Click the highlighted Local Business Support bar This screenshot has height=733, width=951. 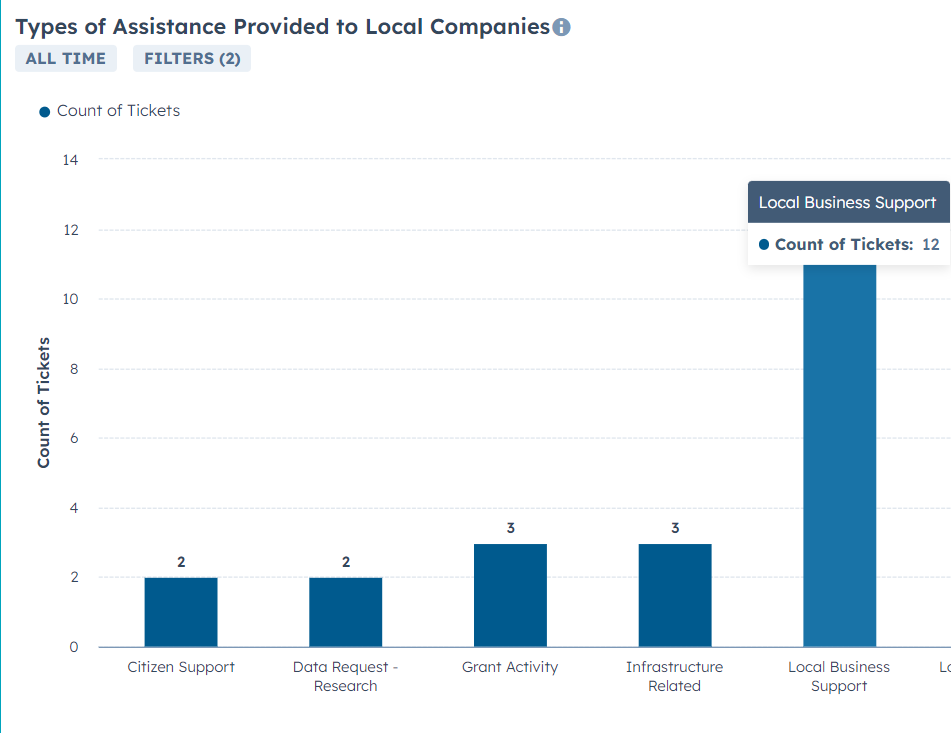(x=839, y=456)
